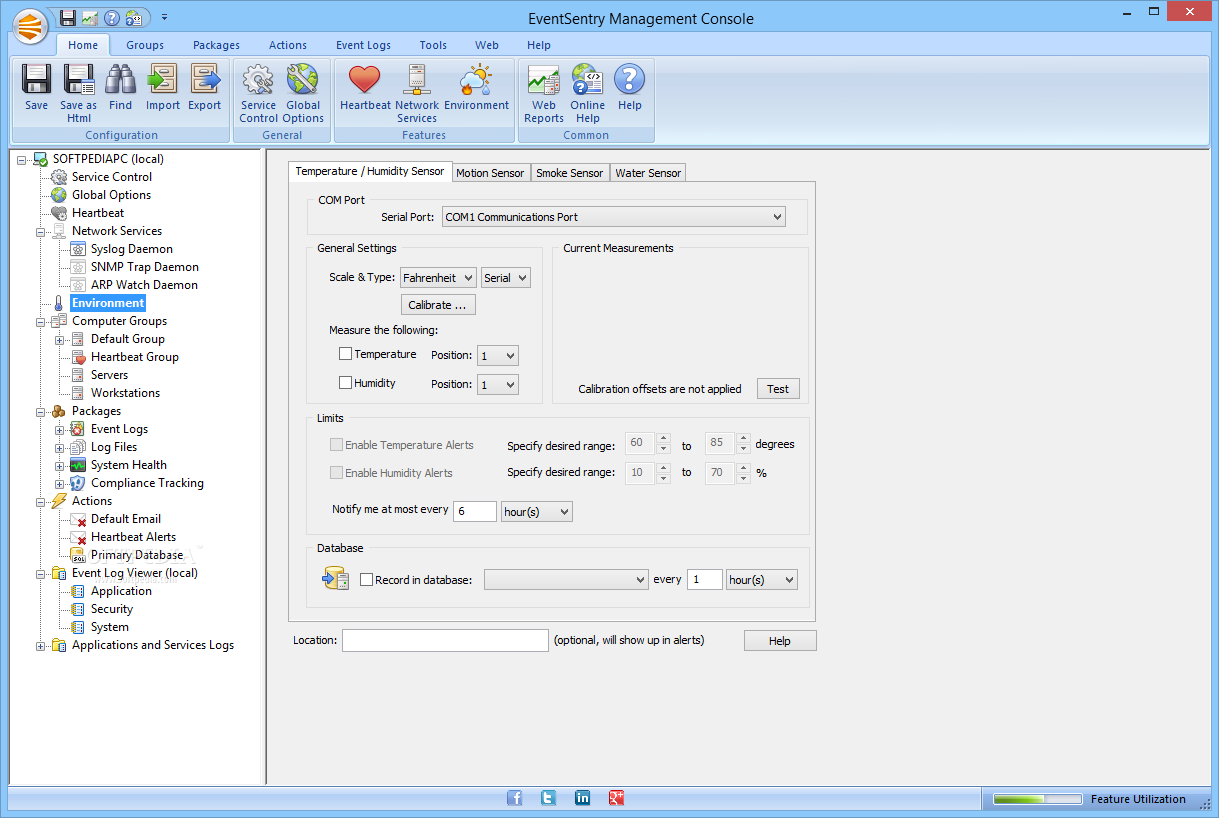Open quick access toolbar customize arrow
This screenshot has height=818, width=1219.
(164, 17)
